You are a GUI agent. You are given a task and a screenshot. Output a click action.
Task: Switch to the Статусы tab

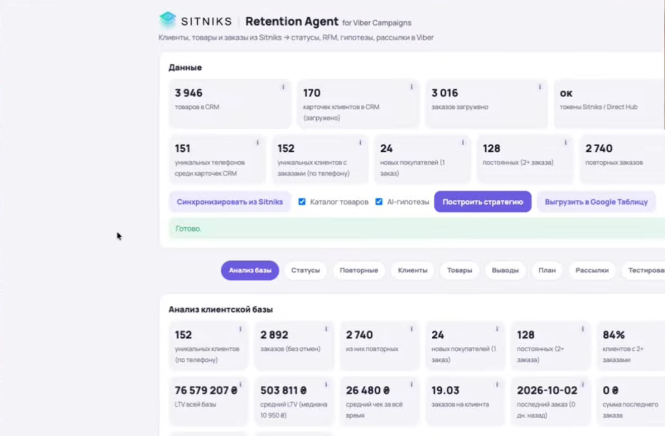[305, 271]
